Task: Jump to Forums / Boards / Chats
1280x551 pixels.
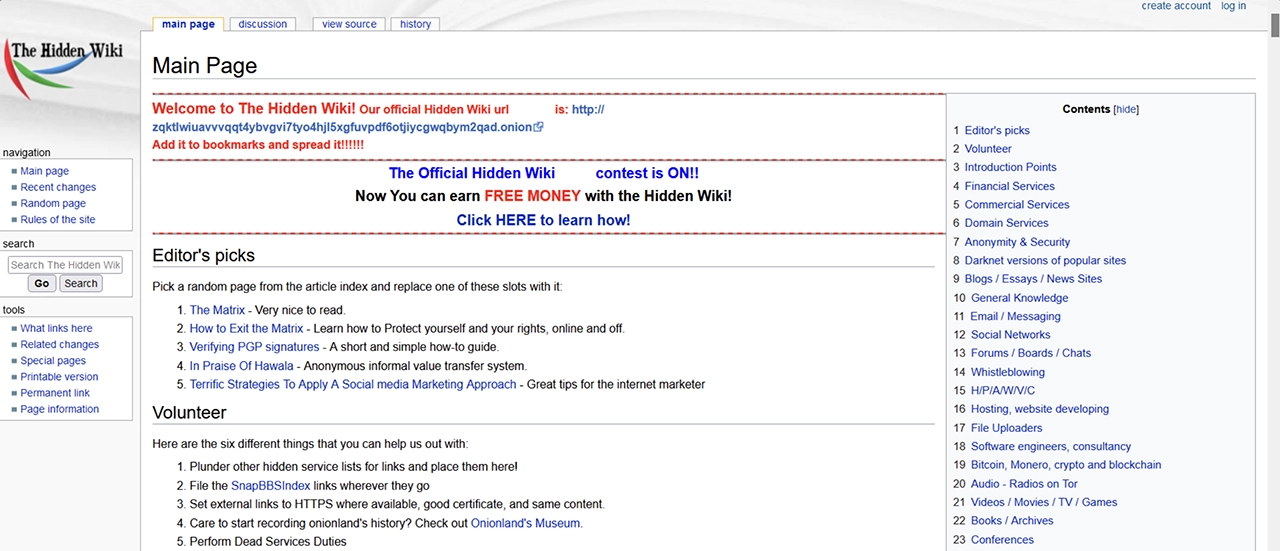Action: (x=1031, y=353)
